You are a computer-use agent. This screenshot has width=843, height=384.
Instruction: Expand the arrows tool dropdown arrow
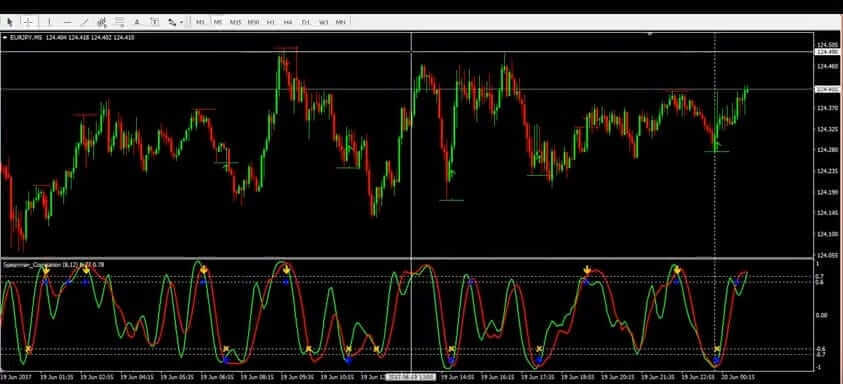(182, 23)
